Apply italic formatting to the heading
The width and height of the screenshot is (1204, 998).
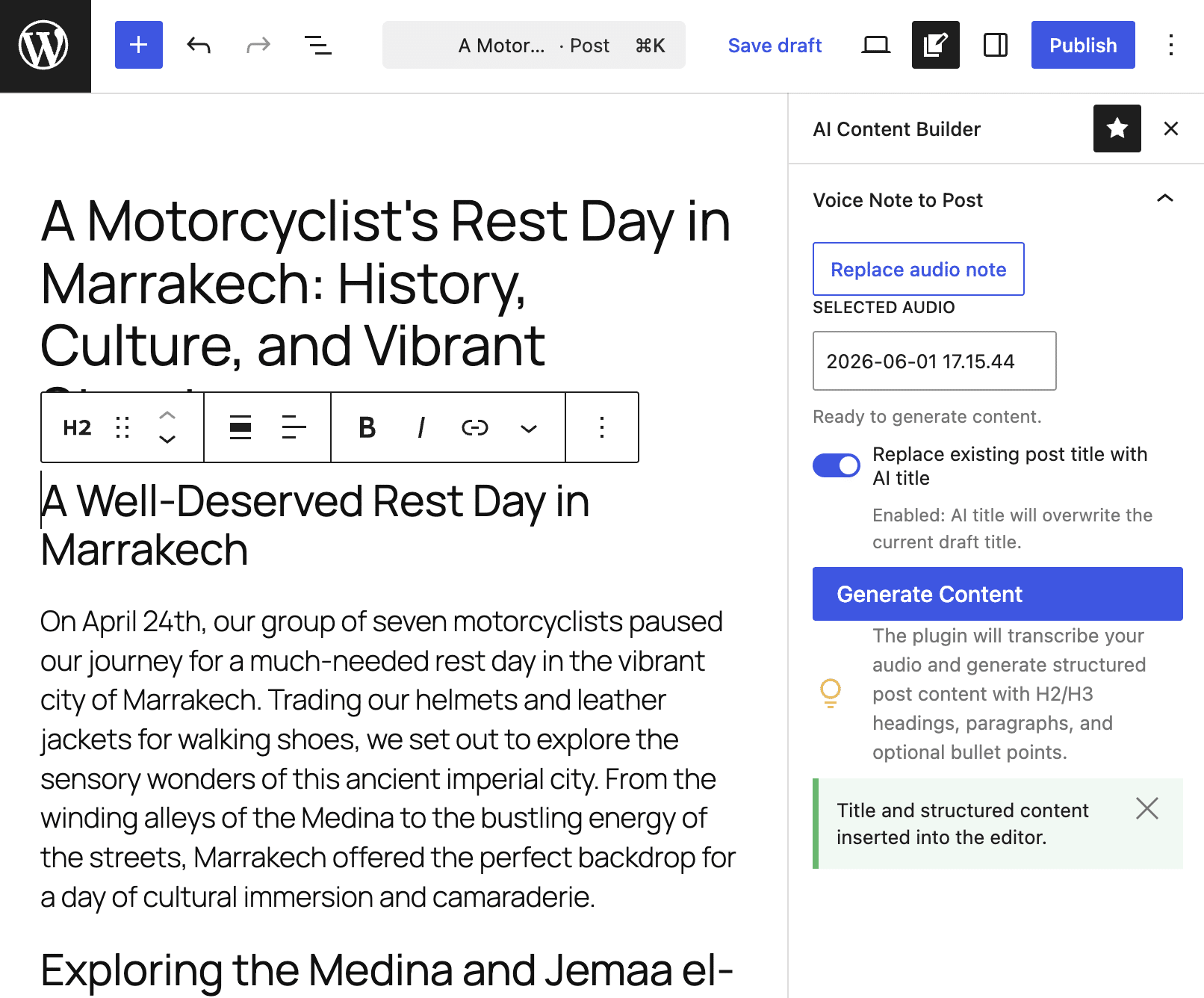pyautogui.click(x=421, y=427)
